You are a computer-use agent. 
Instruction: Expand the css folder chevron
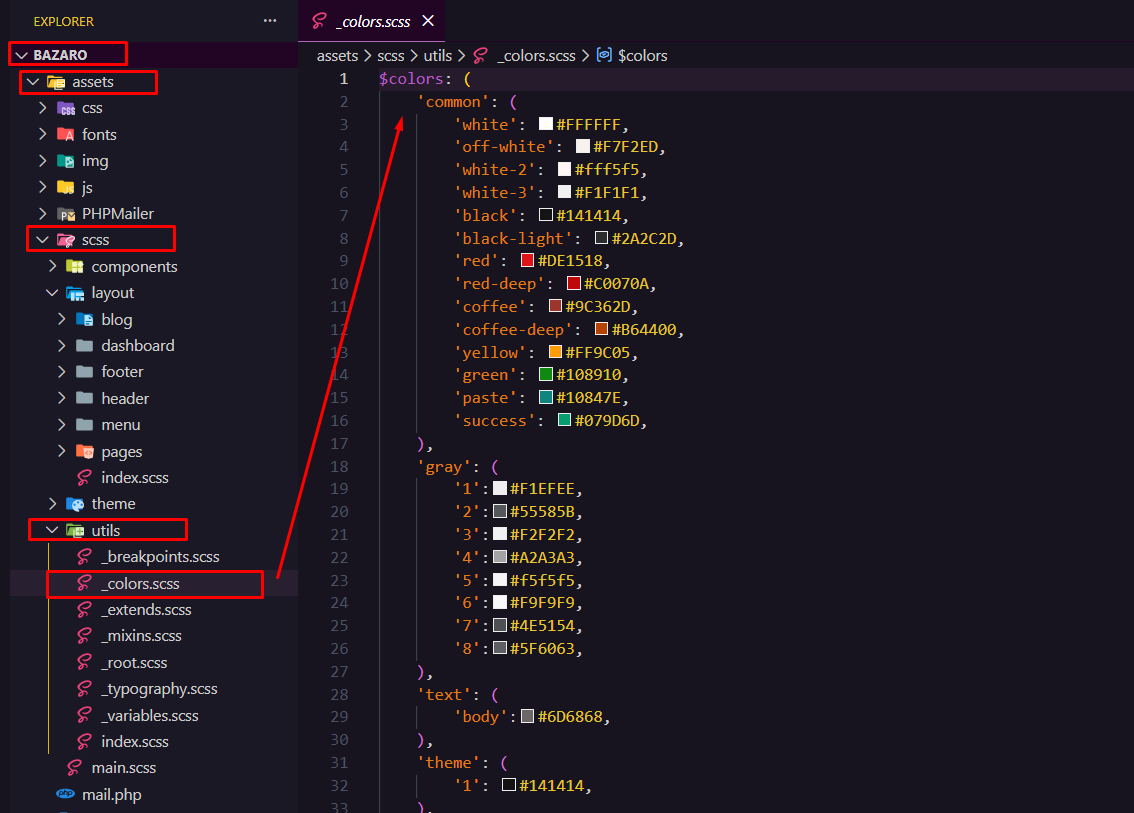(42, 108)
